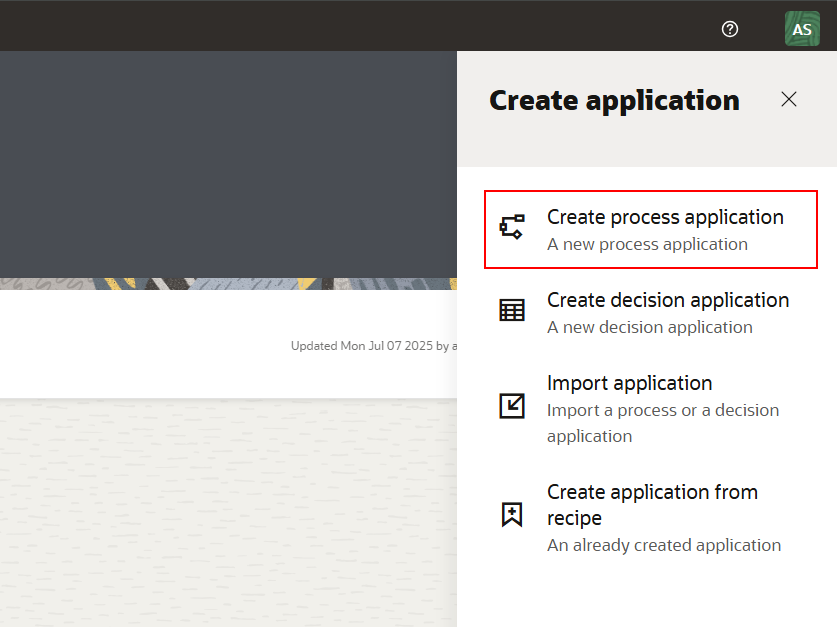Click the recipe bookmark icon

tap(512, 514)
